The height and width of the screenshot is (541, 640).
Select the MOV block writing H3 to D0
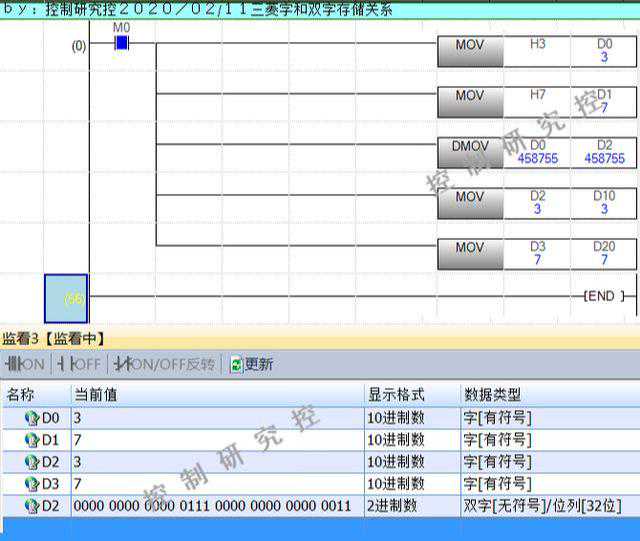[470, 52]
